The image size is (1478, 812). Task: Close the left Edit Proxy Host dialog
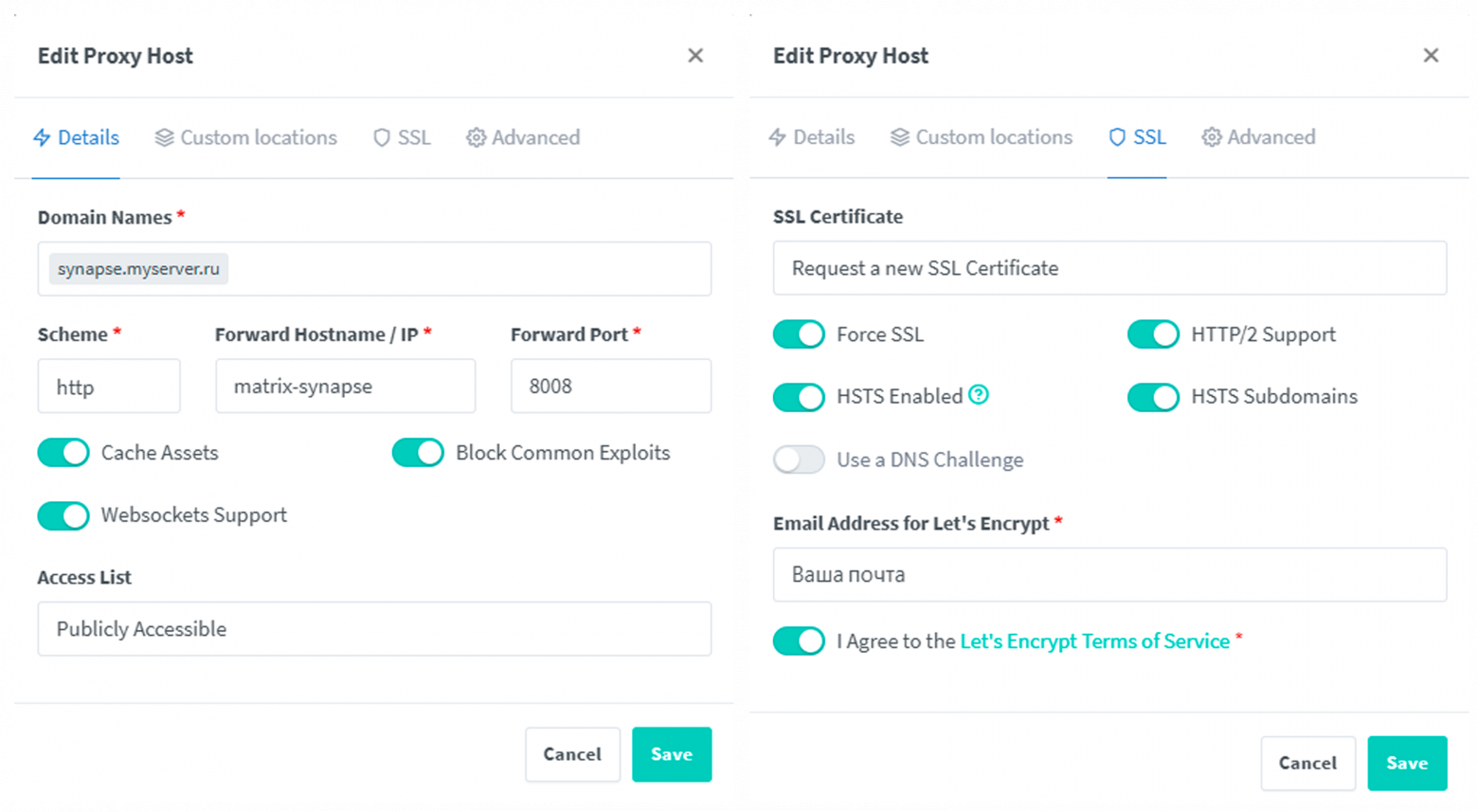pos(695,56)
